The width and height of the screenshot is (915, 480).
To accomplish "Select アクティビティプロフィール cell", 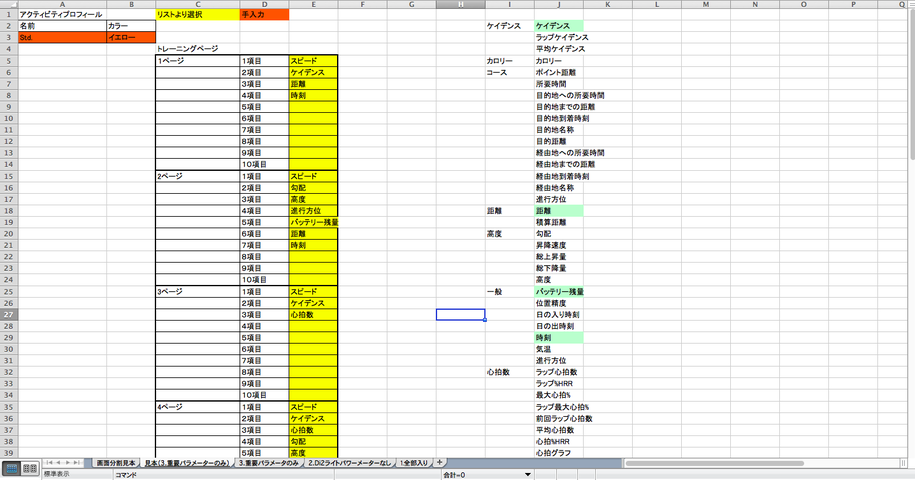I will pyautogui.click(x=62, y=15).
